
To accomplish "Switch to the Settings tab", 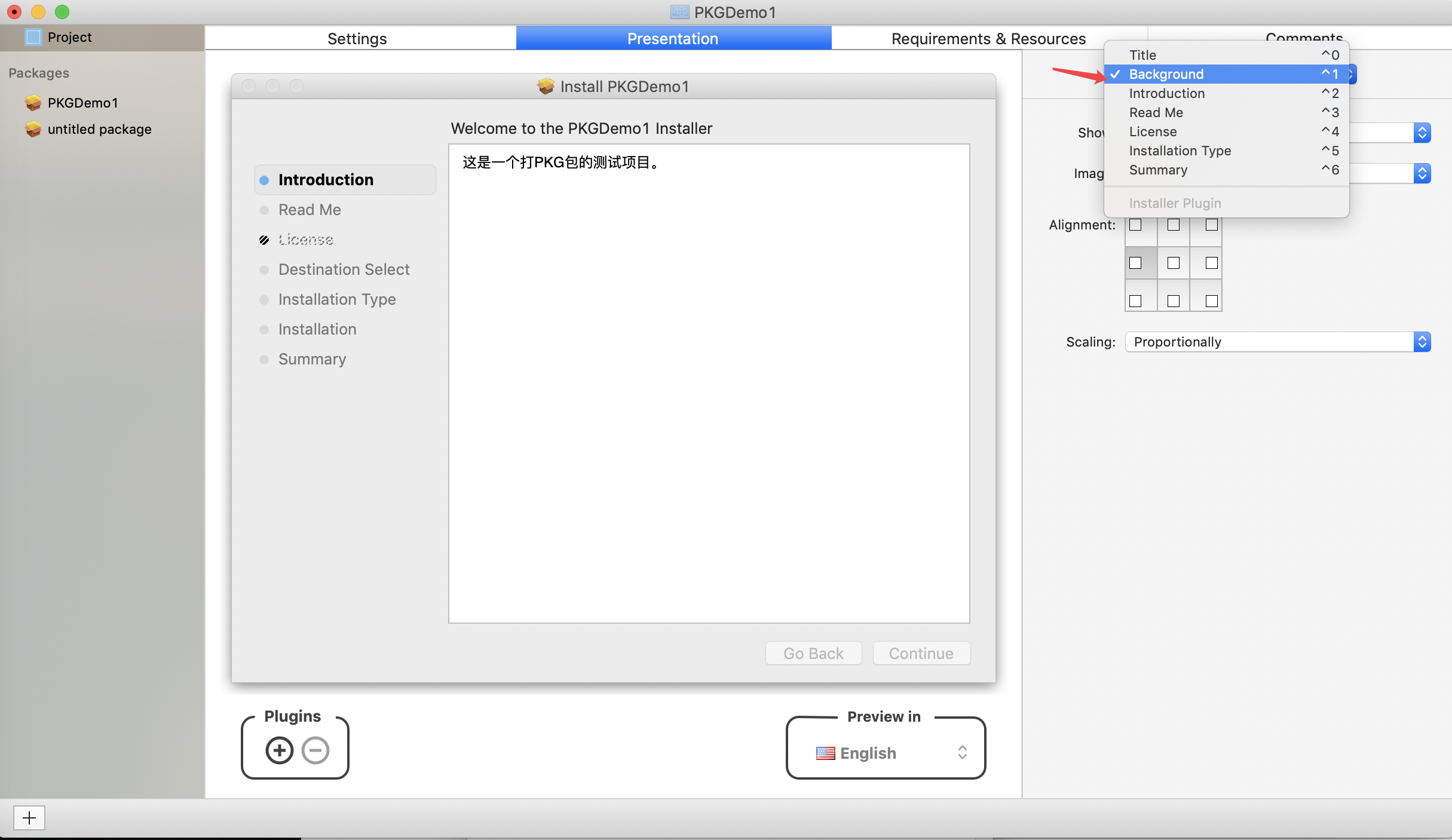I will pyautogui.click(x=357, y=38).
